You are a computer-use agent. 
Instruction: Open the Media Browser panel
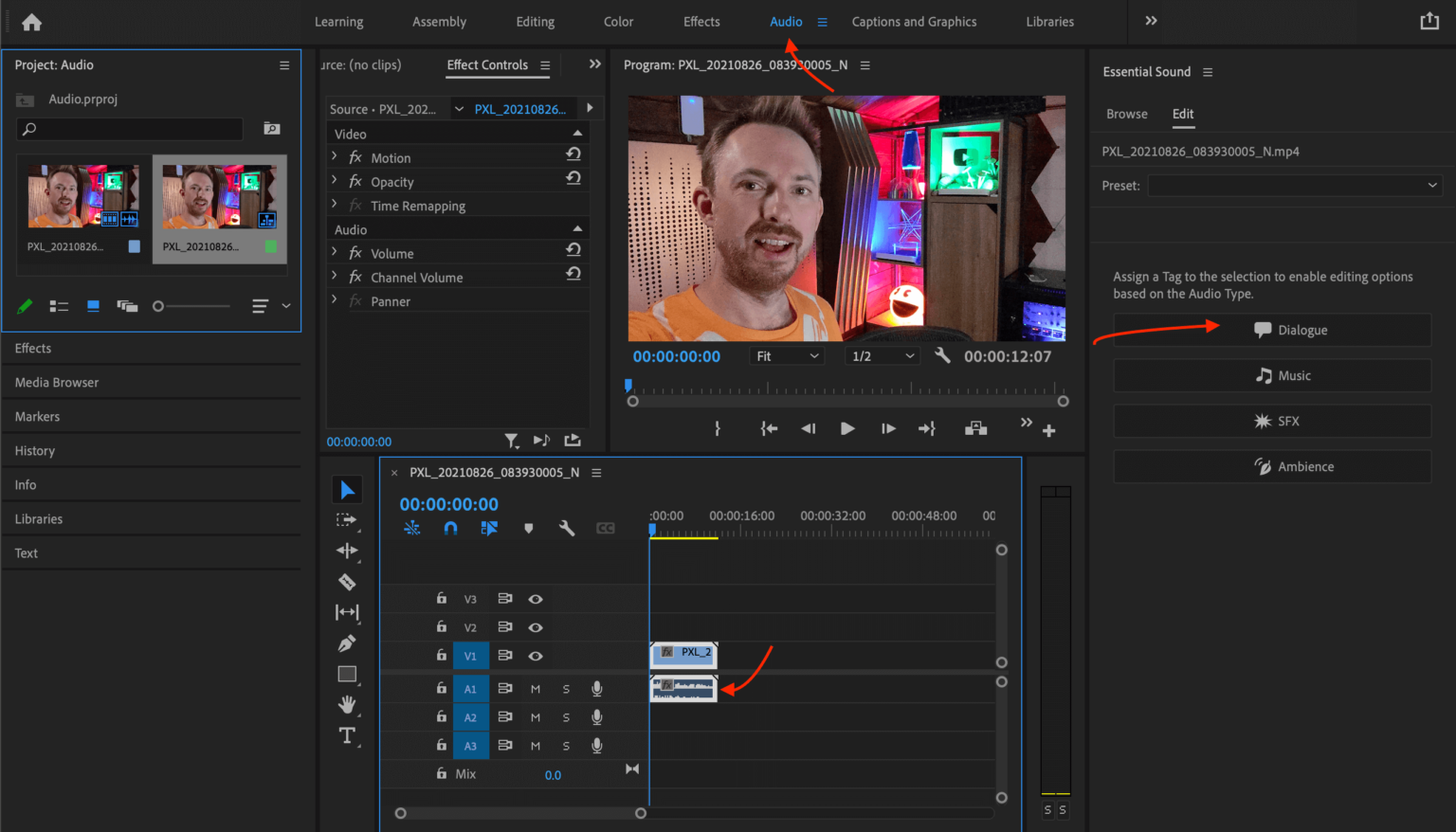57,383
